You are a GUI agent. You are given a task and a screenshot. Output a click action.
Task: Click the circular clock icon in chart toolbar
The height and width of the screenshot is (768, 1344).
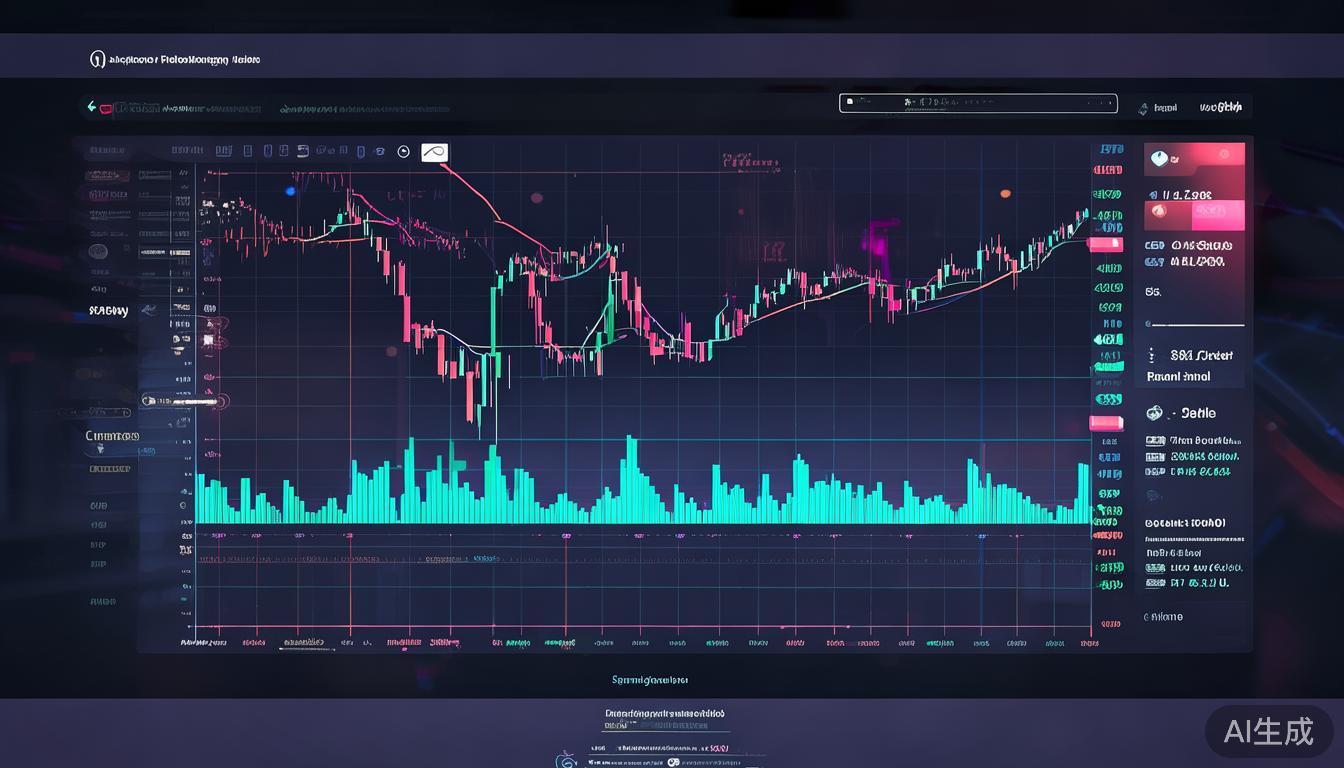[404, 152]
